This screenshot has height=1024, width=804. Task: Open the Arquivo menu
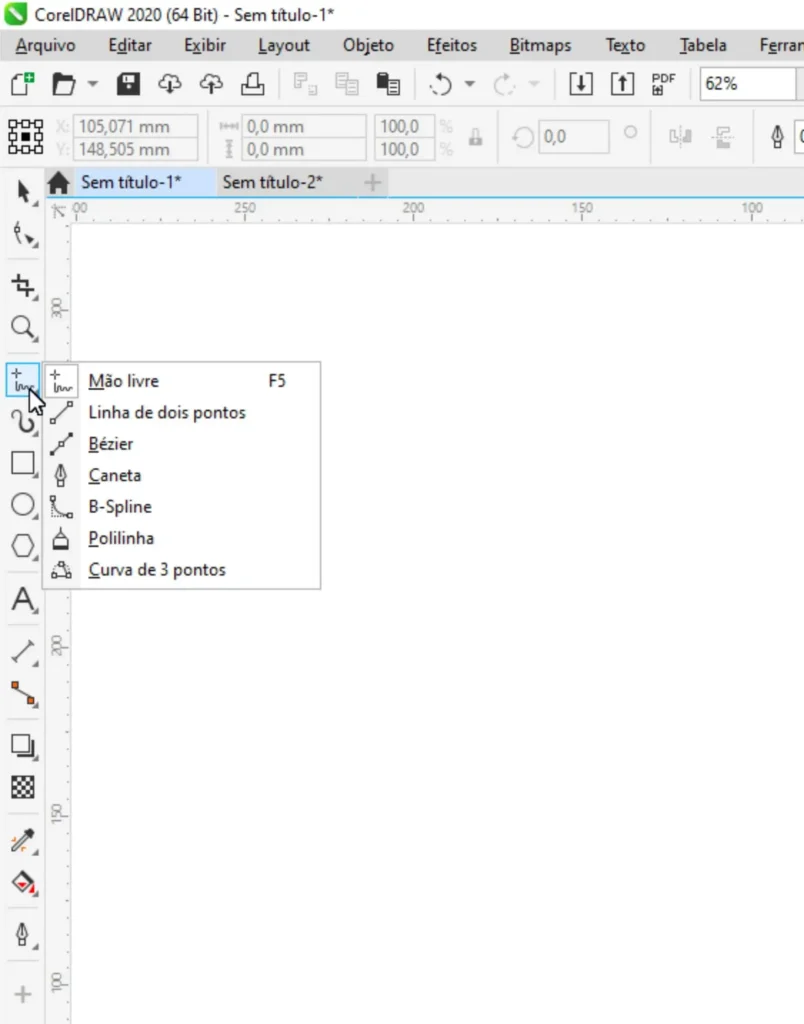[46, 45]
